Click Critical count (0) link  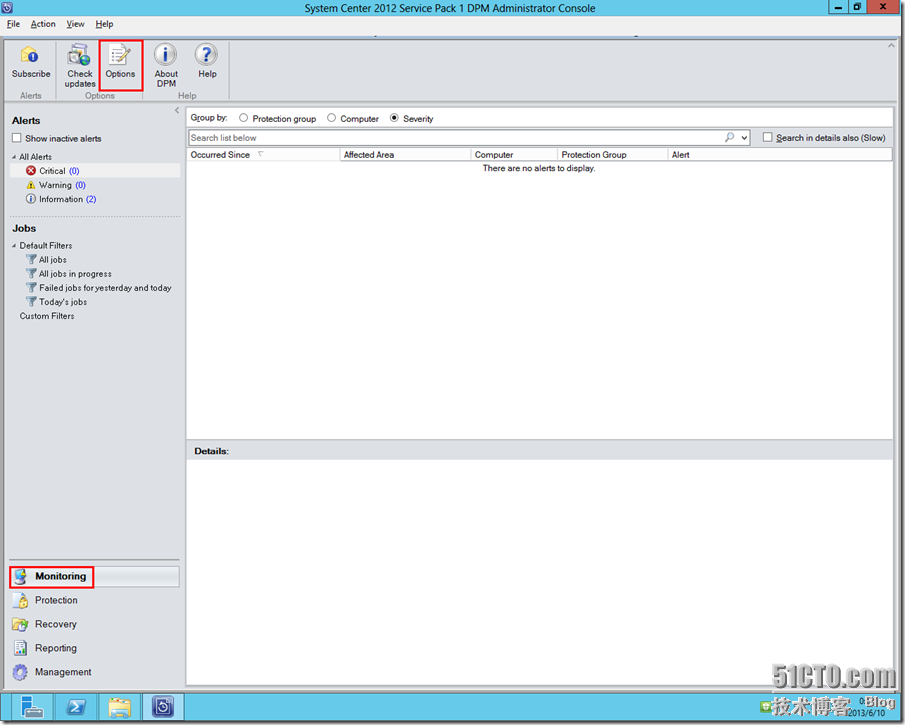coord(74,171)
